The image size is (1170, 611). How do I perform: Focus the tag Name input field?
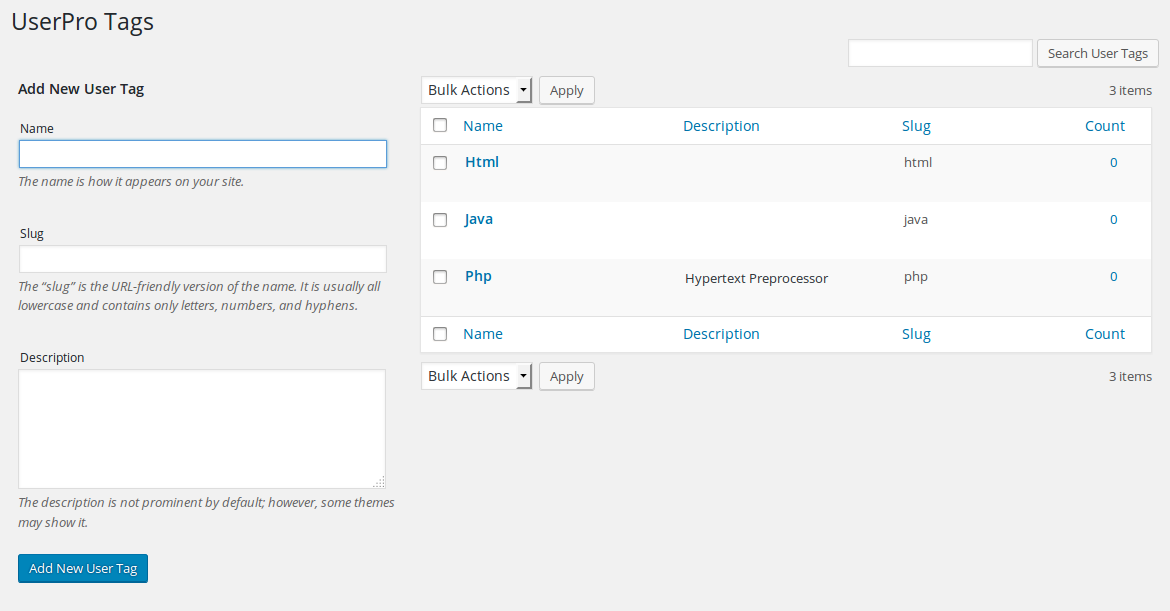point(203,154)
